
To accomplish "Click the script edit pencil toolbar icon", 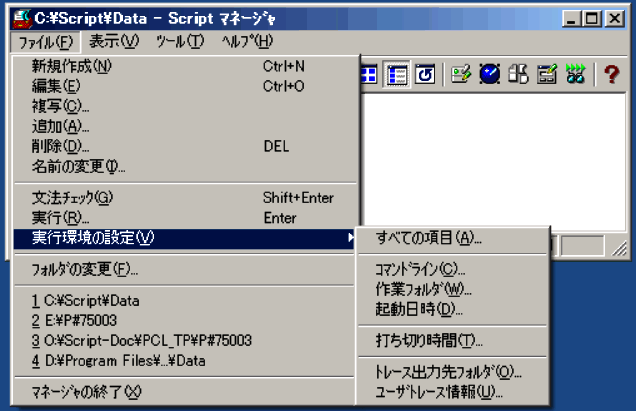I will [461, 74].
